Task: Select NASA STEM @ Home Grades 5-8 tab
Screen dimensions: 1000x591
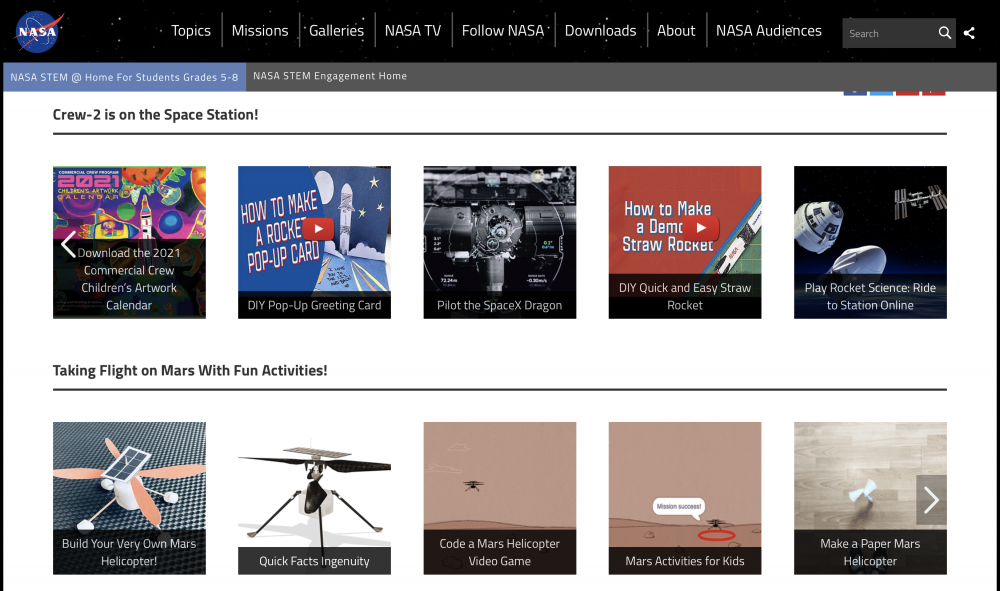Action: pyautogui.click(x=124, y=77)
